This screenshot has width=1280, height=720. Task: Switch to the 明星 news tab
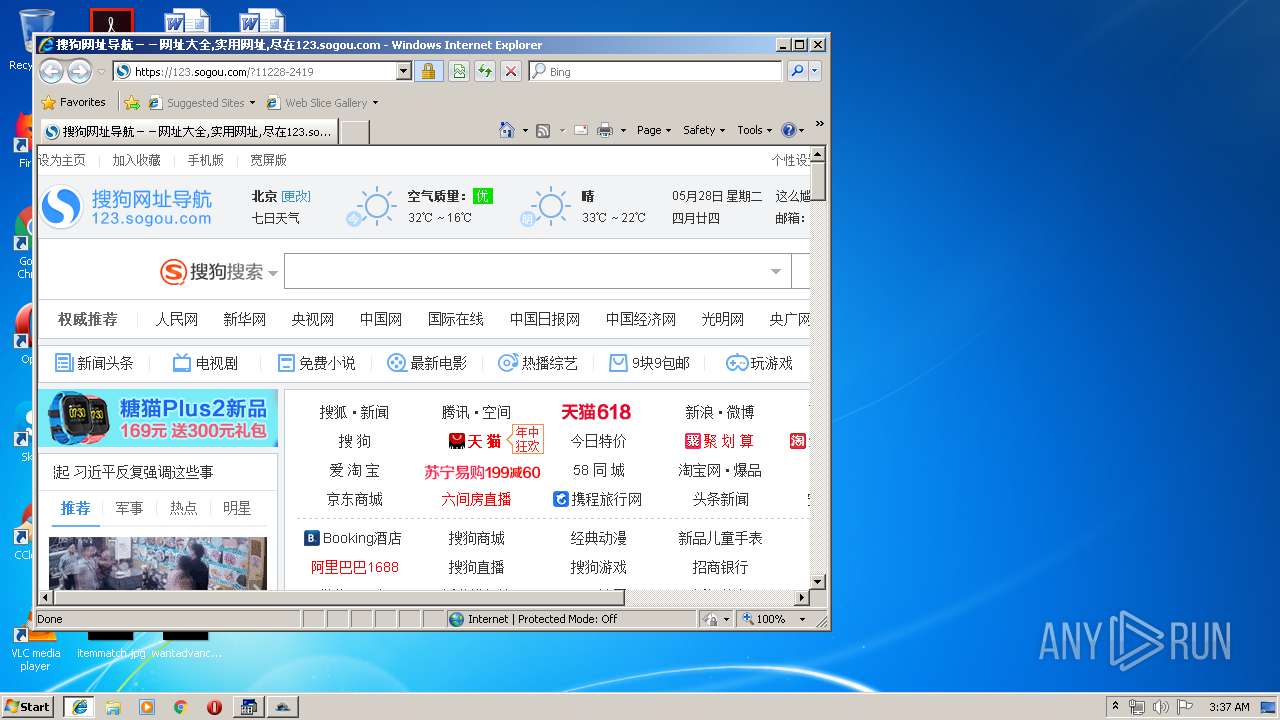pyautogui.click(x=237, y=508)
